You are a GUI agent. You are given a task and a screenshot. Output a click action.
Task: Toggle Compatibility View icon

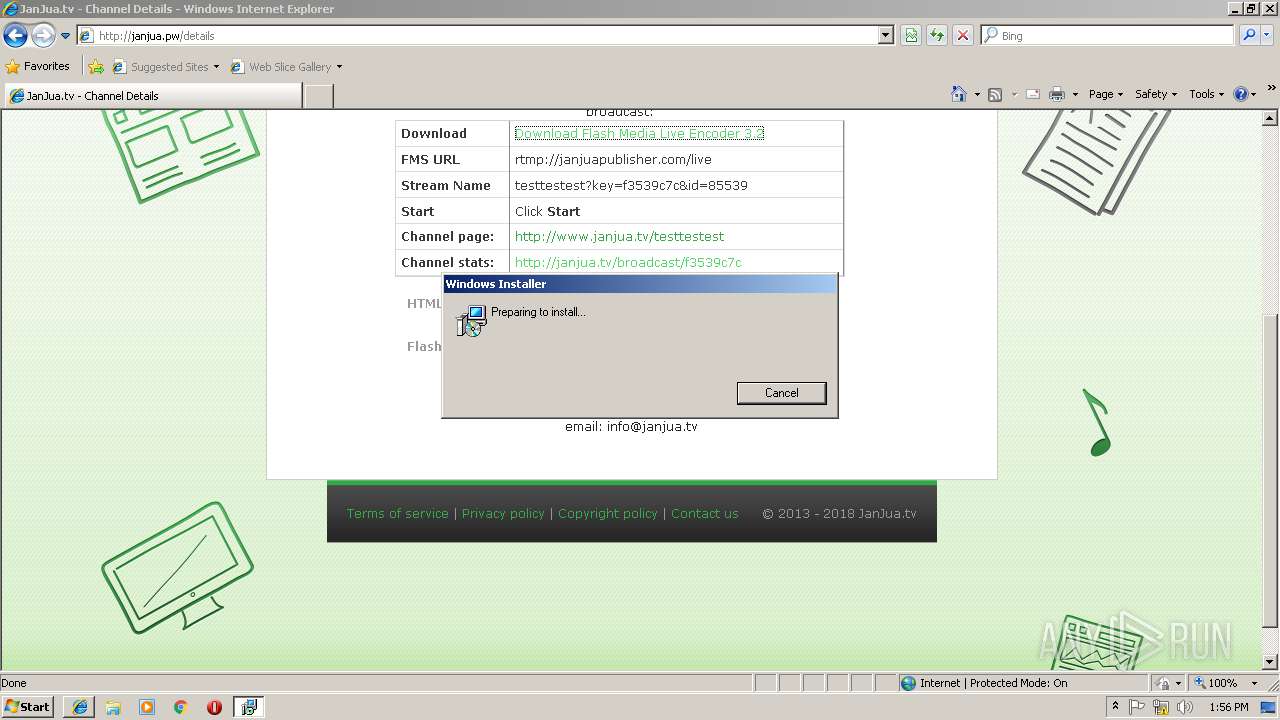click(911, 36)
